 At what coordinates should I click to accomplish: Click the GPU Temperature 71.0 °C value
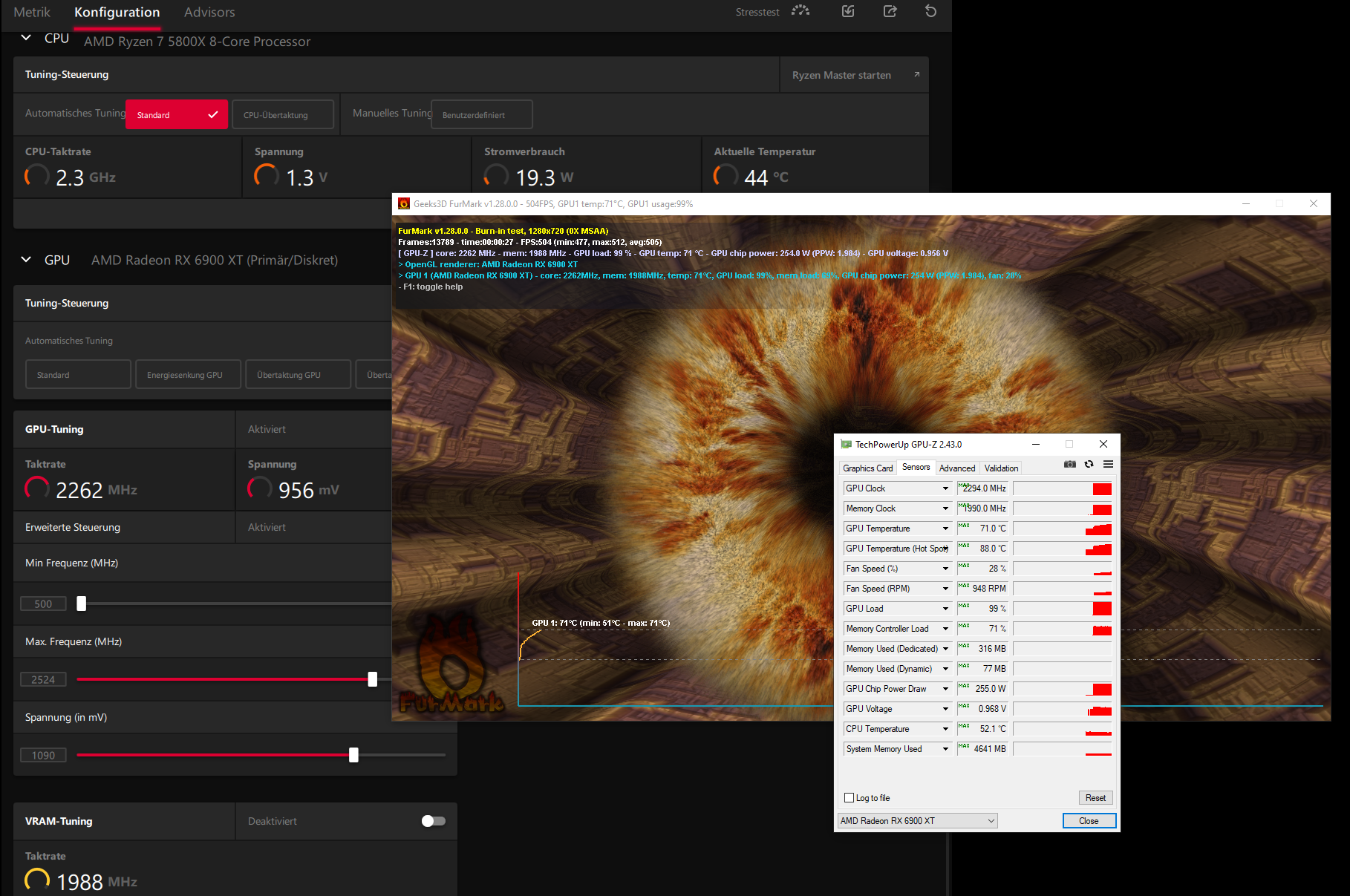[x=982, y=529]
